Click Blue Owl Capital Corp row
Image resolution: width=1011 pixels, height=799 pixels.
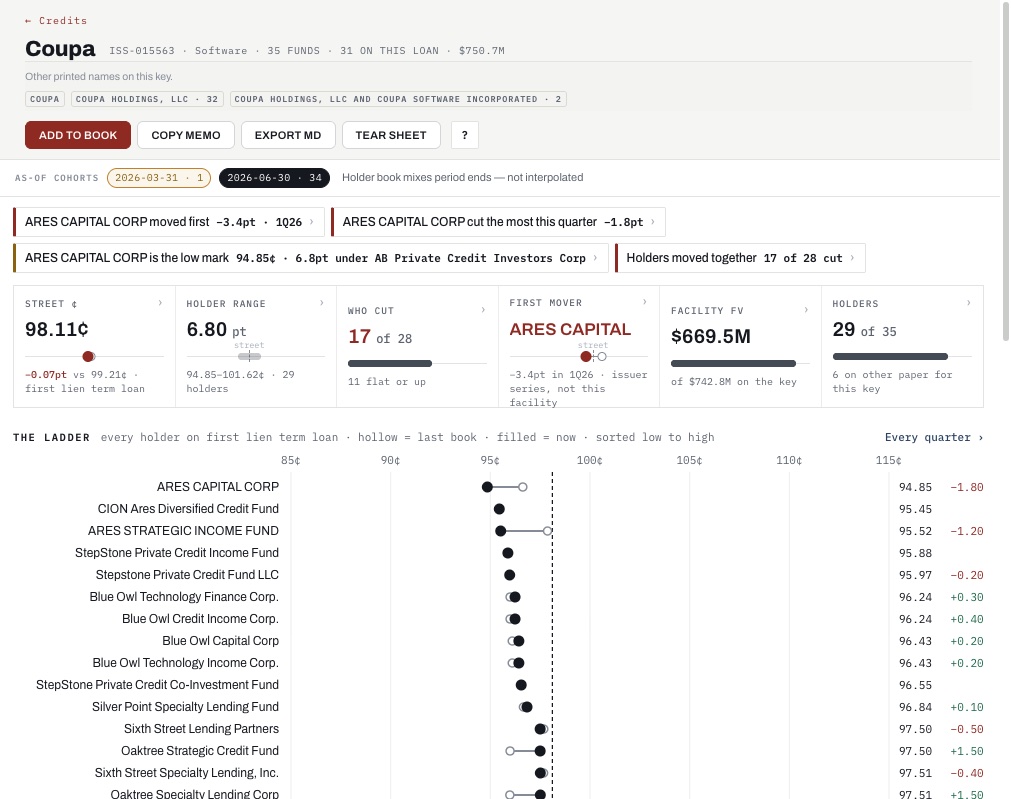tap(498, 640)
